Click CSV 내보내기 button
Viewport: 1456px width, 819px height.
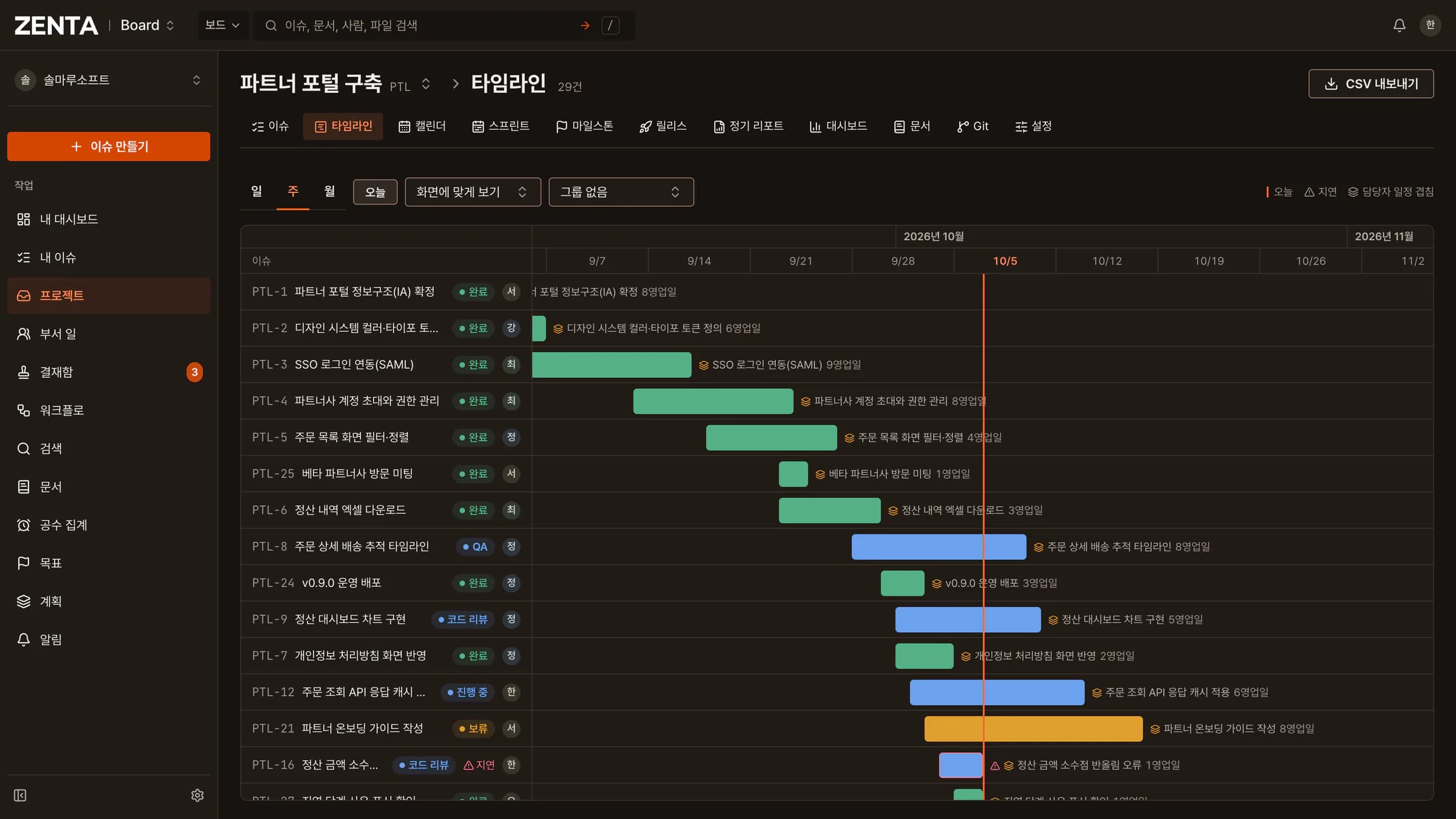pos(1371,84)
